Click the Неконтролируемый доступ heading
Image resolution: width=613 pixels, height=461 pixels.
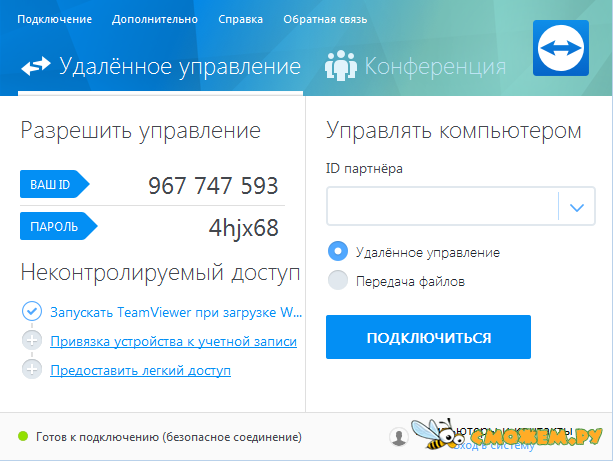(x=160, y=273)
